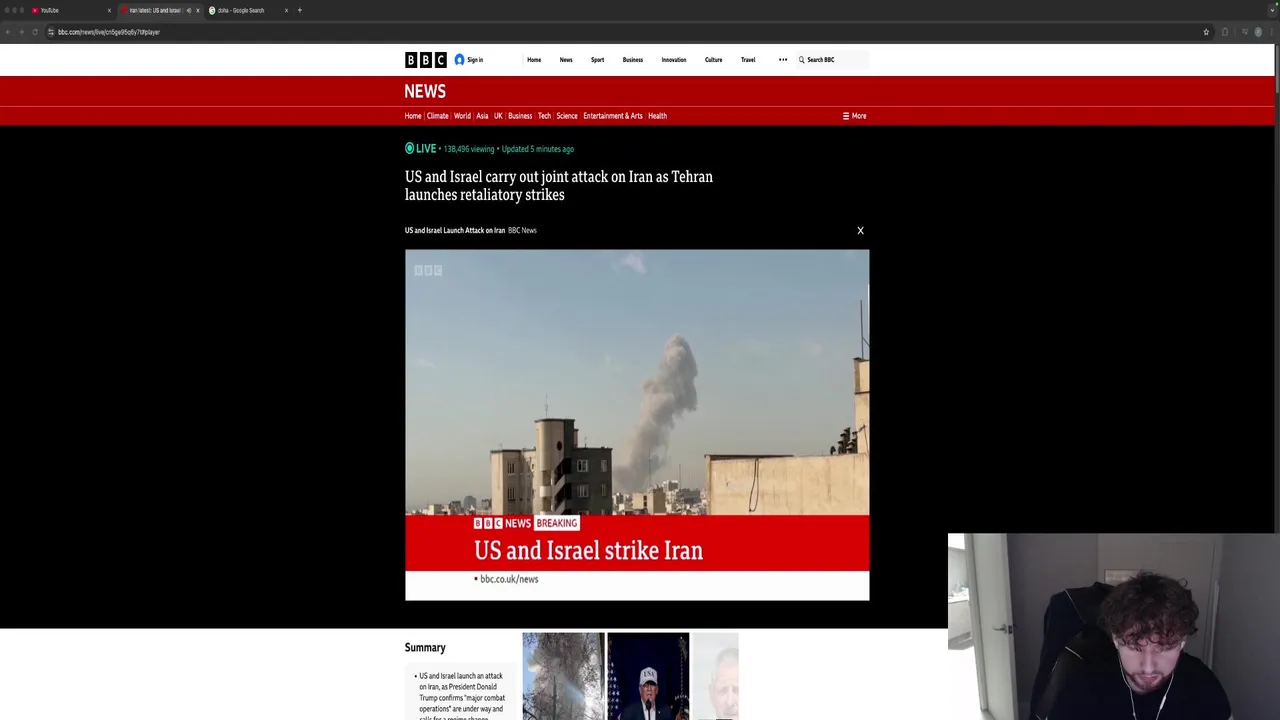Open Sport in top BBC navigation
Screen dimensions: 1280x720
[x=597, y=60]
